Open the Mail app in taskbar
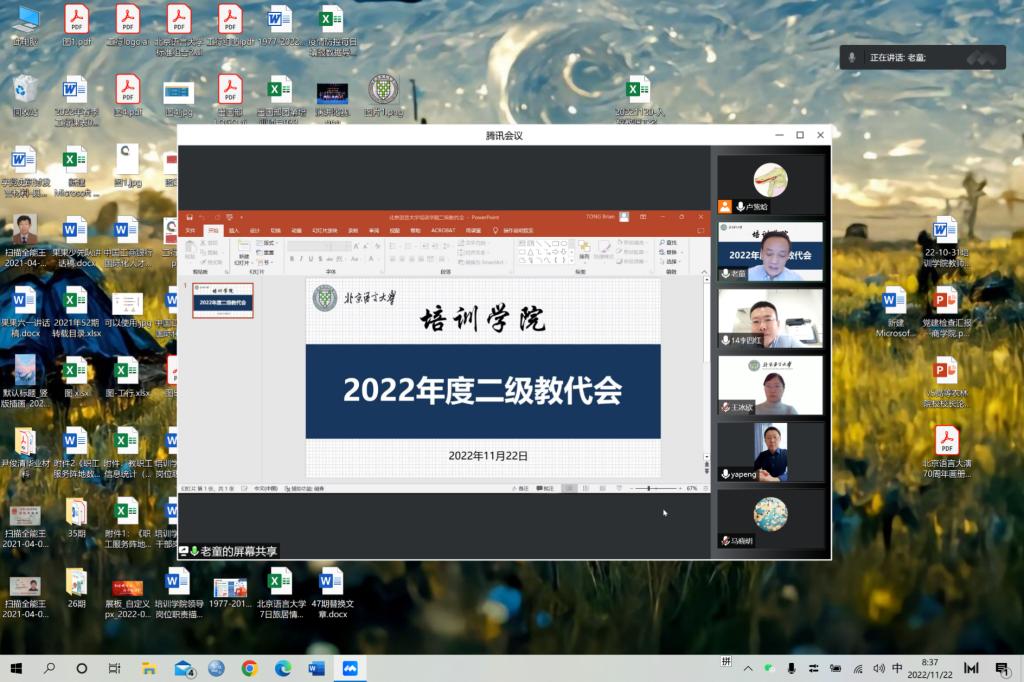 click(x=184, y=668)
